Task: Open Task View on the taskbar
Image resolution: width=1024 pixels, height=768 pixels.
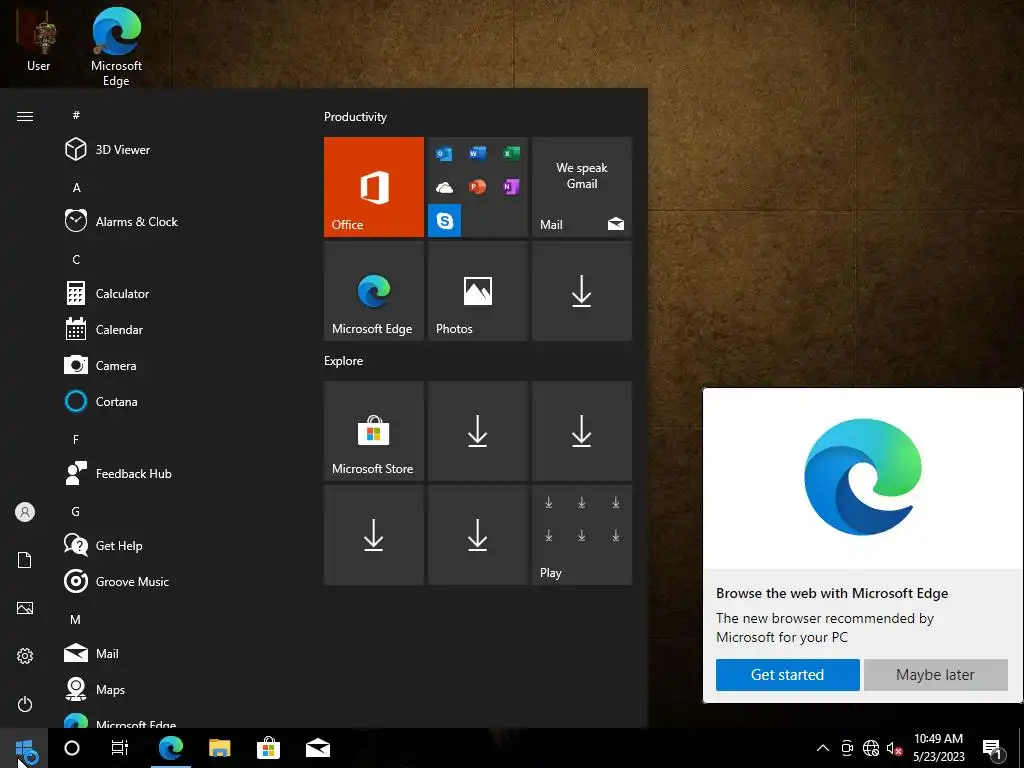Action: [120, 748]
